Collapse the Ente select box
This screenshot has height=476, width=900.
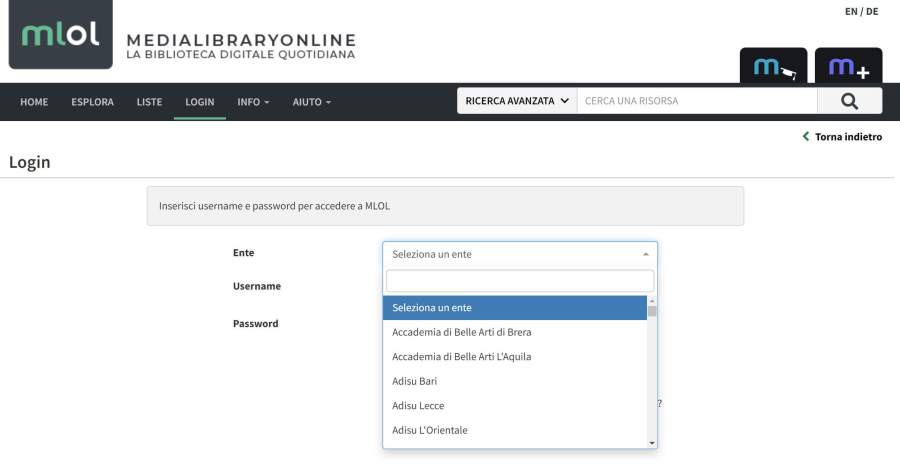coord(519,254)
